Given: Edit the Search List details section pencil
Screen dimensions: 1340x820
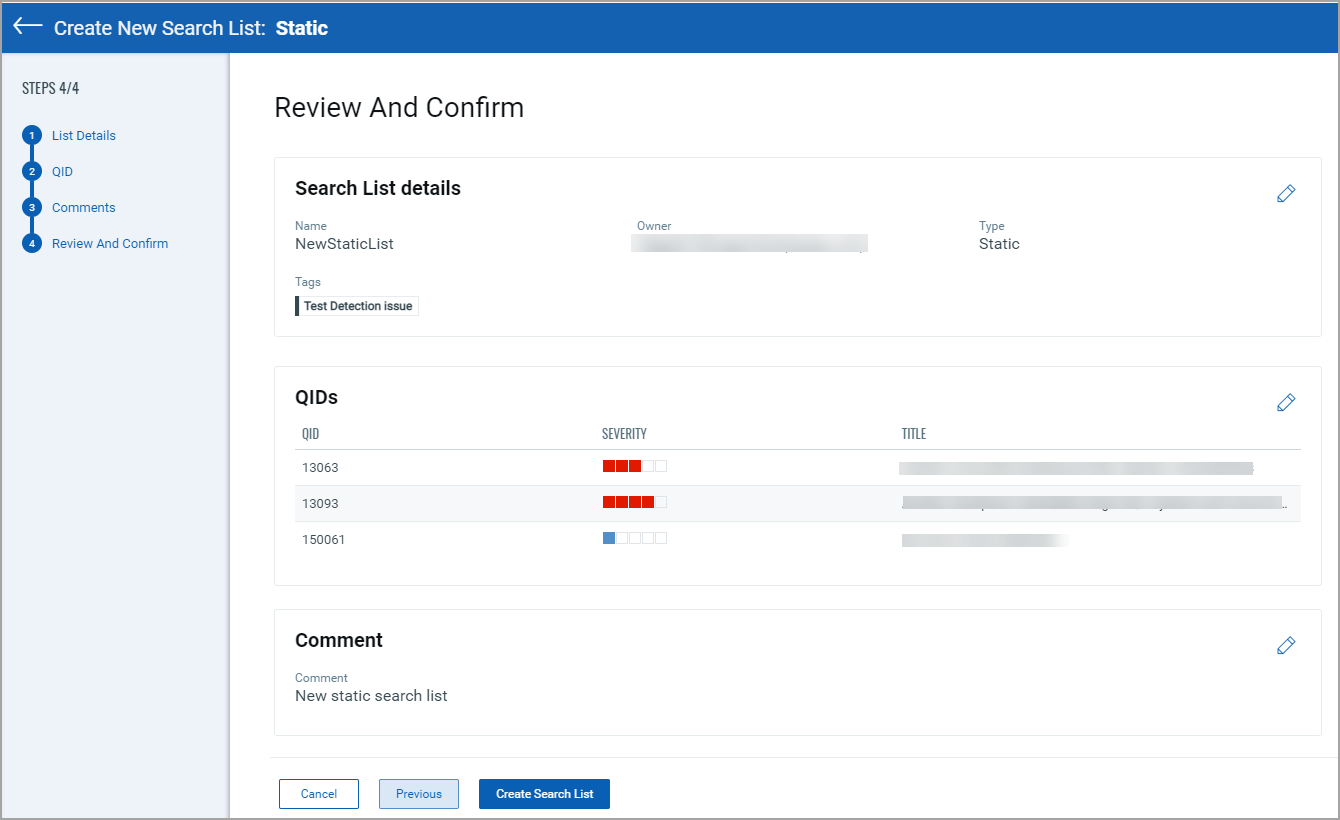Looking at the screenshot, I should tap(1286, 193).
